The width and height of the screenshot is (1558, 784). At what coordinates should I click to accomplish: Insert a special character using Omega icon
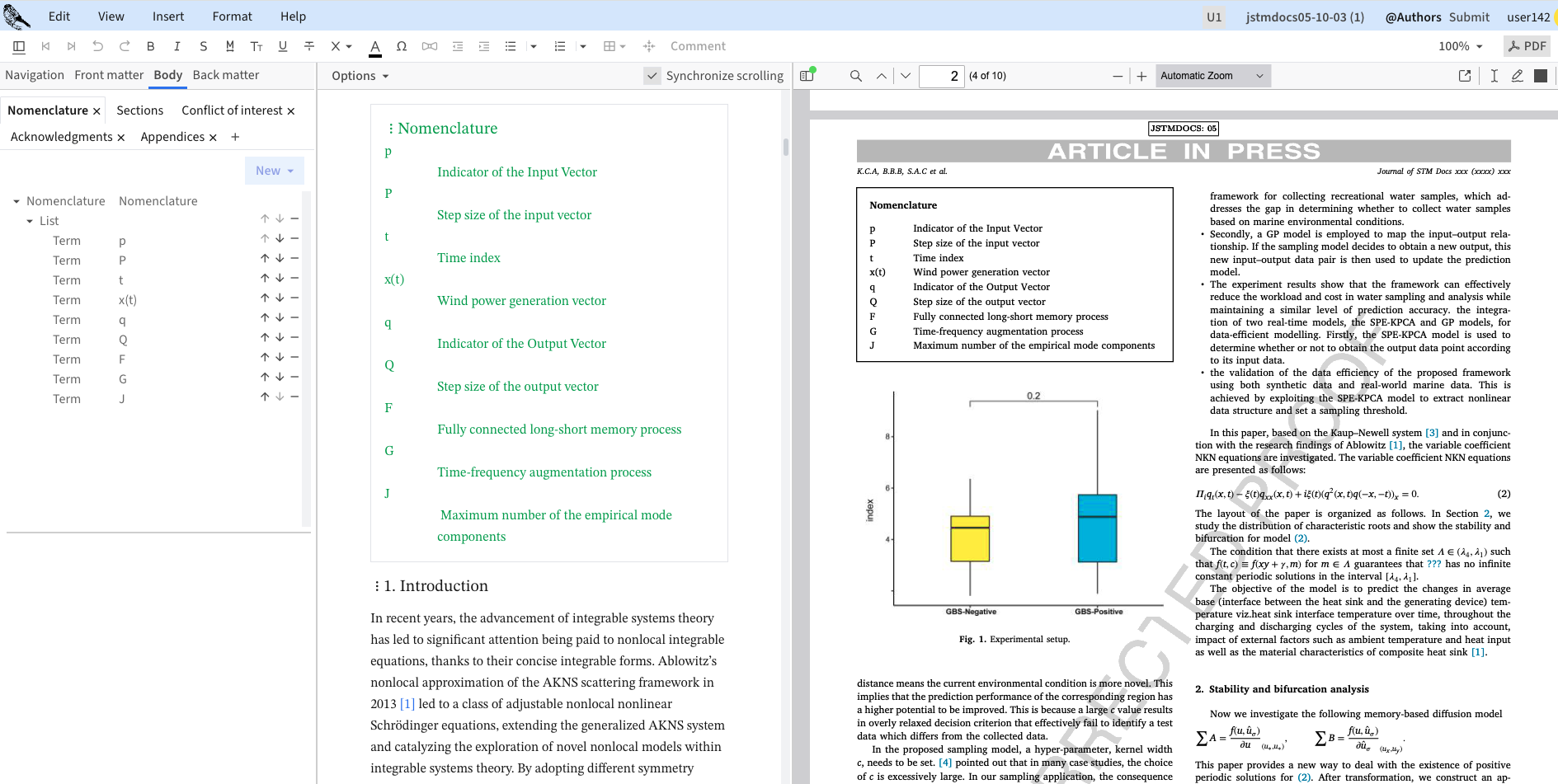402,46
